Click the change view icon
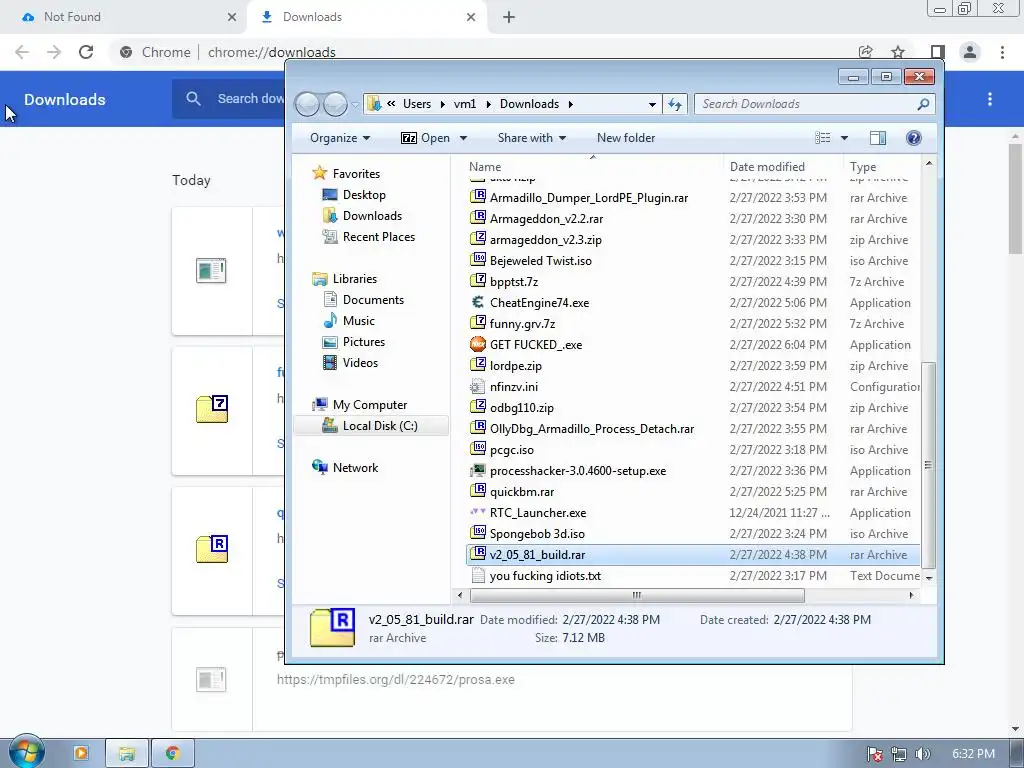 pyautogui.click(x=823, y=138)
